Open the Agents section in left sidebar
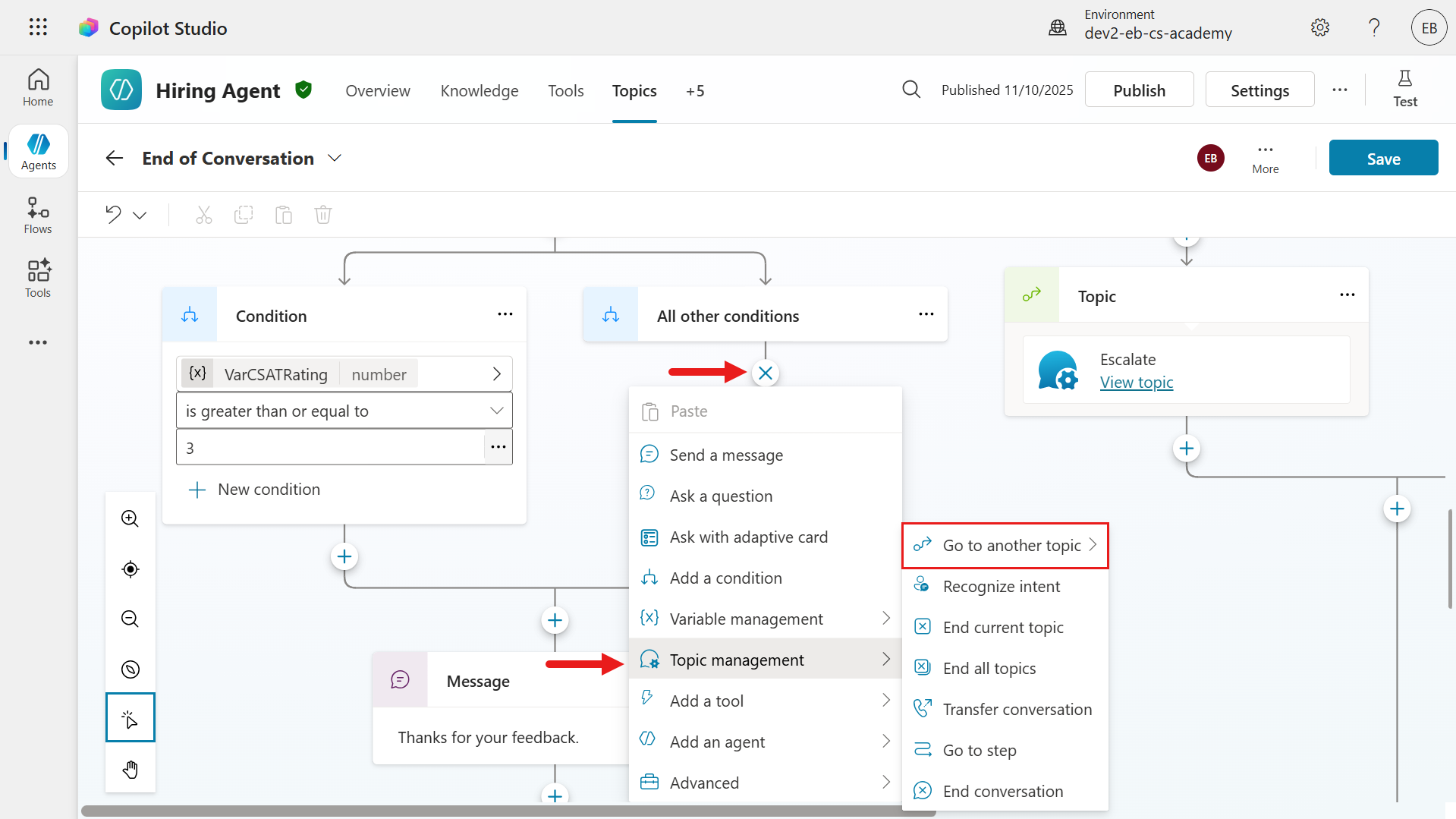 [x=37, y=150]
